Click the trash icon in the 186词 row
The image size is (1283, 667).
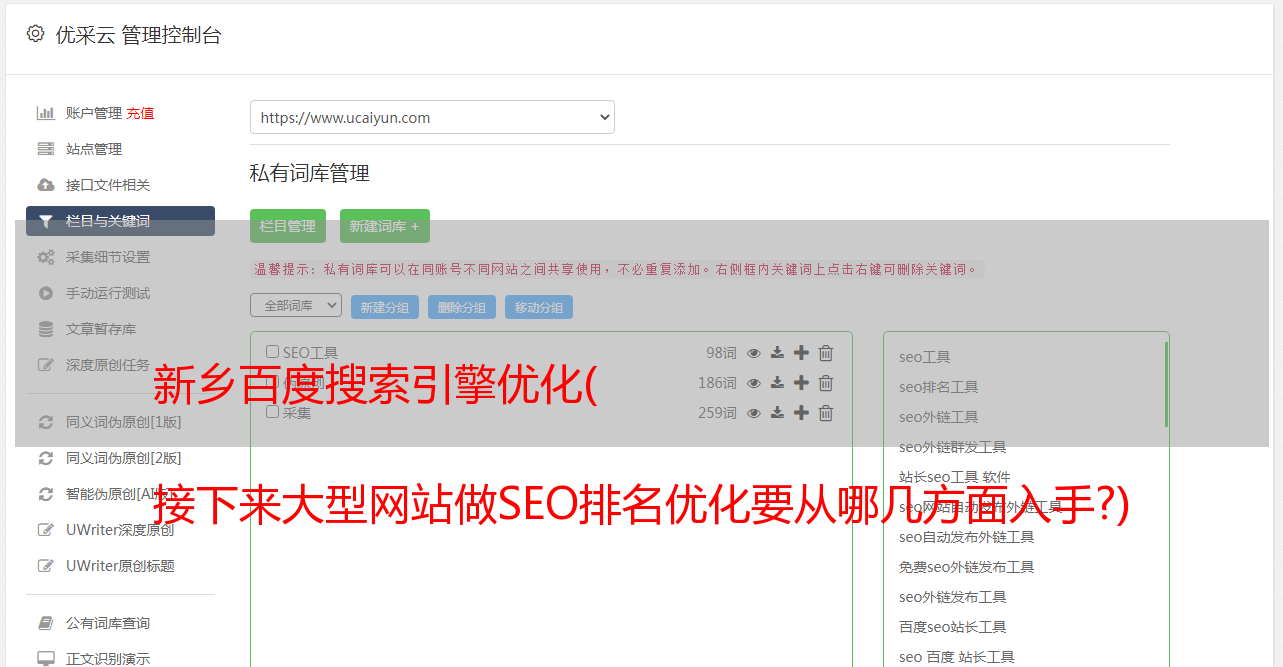click(x=826, y=383)
